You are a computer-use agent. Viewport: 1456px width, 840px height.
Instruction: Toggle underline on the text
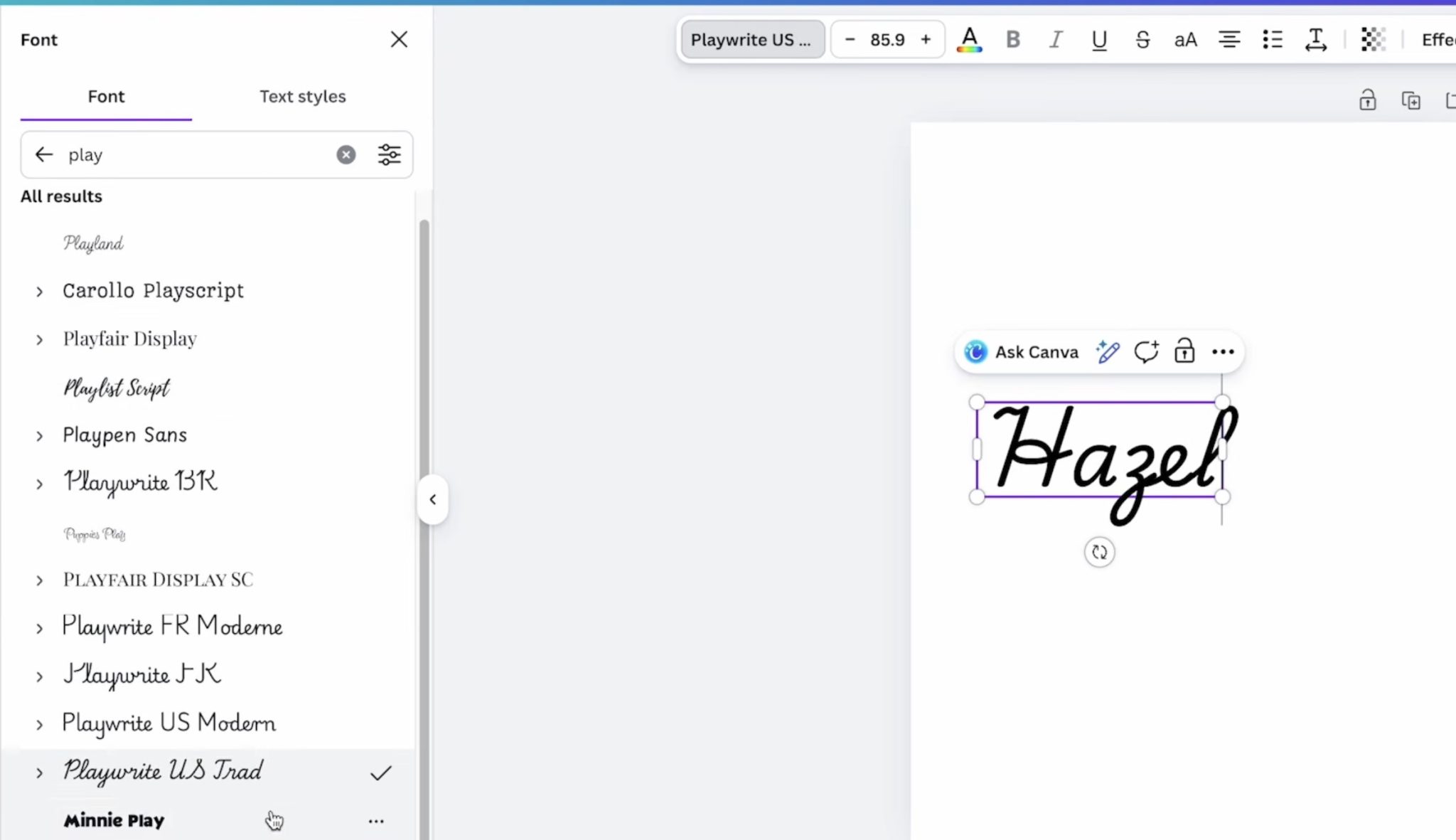pos(1098,39)
